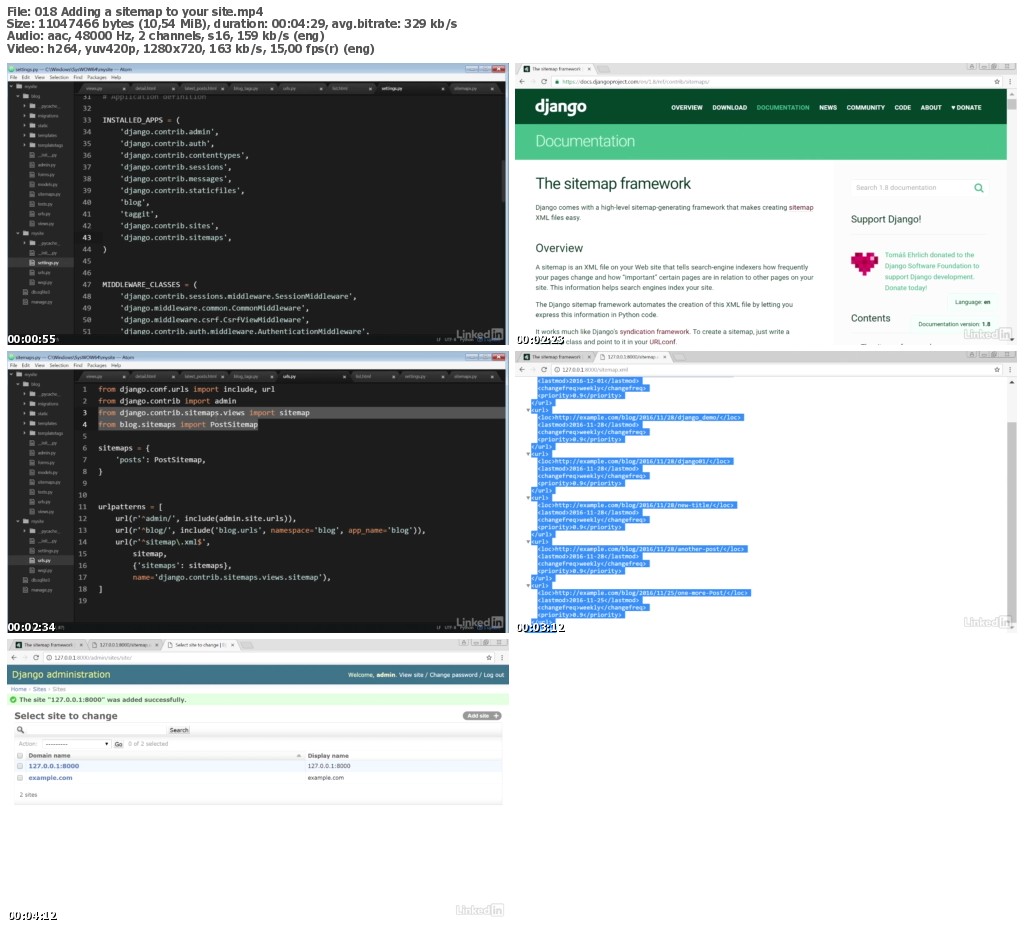Expand templatetags folder arrow in urls.py window
Screen dimensions: 1024x927
(x=25, y=433)
